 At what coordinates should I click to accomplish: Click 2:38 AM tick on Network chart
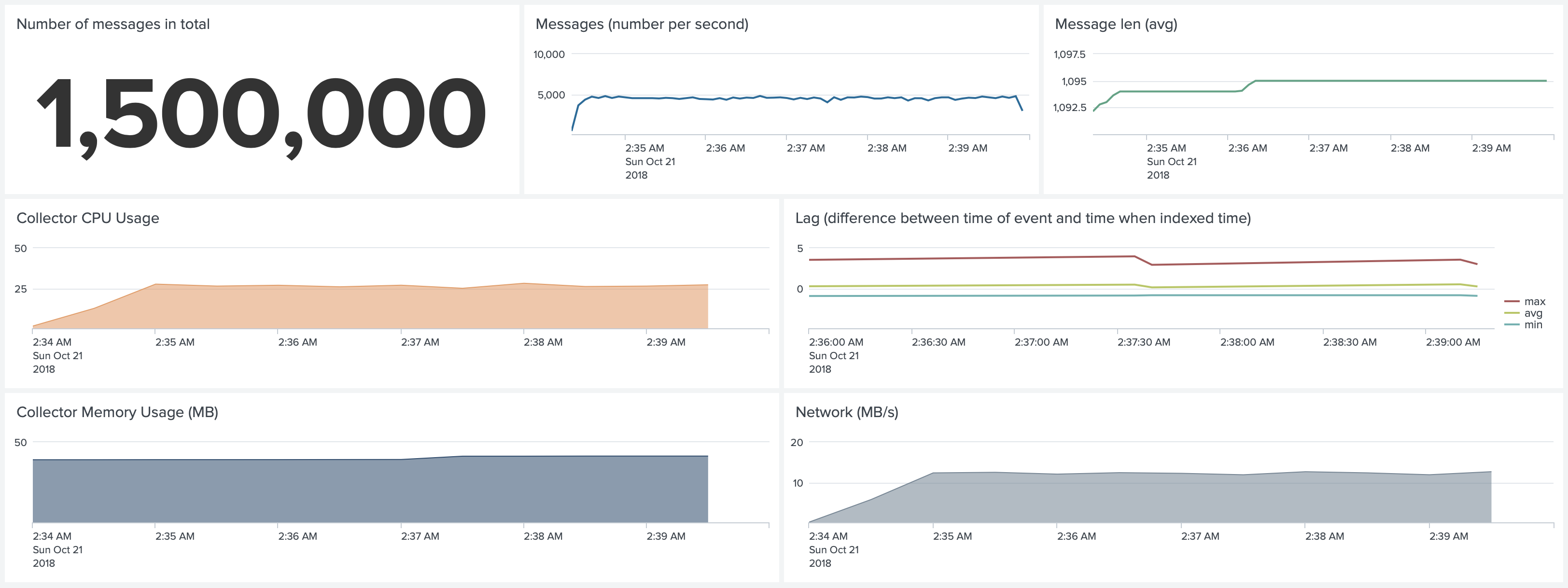[1324, 536]
